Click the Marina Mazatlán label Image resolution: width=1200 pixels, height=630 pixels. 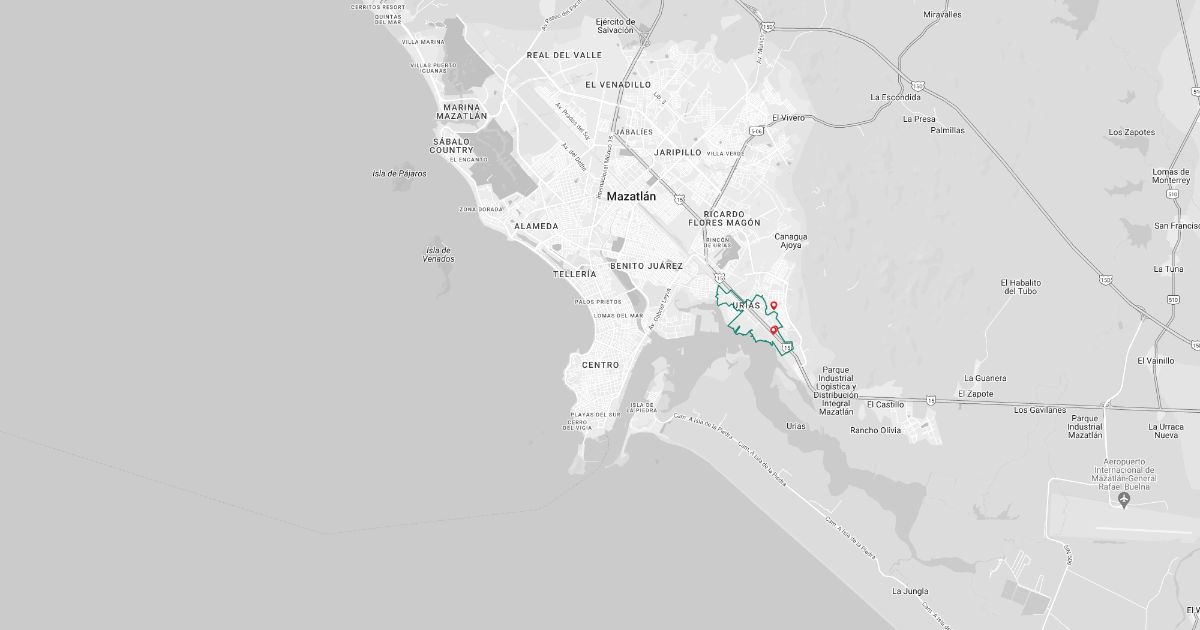pyautogui.click(x=461, y=111)
